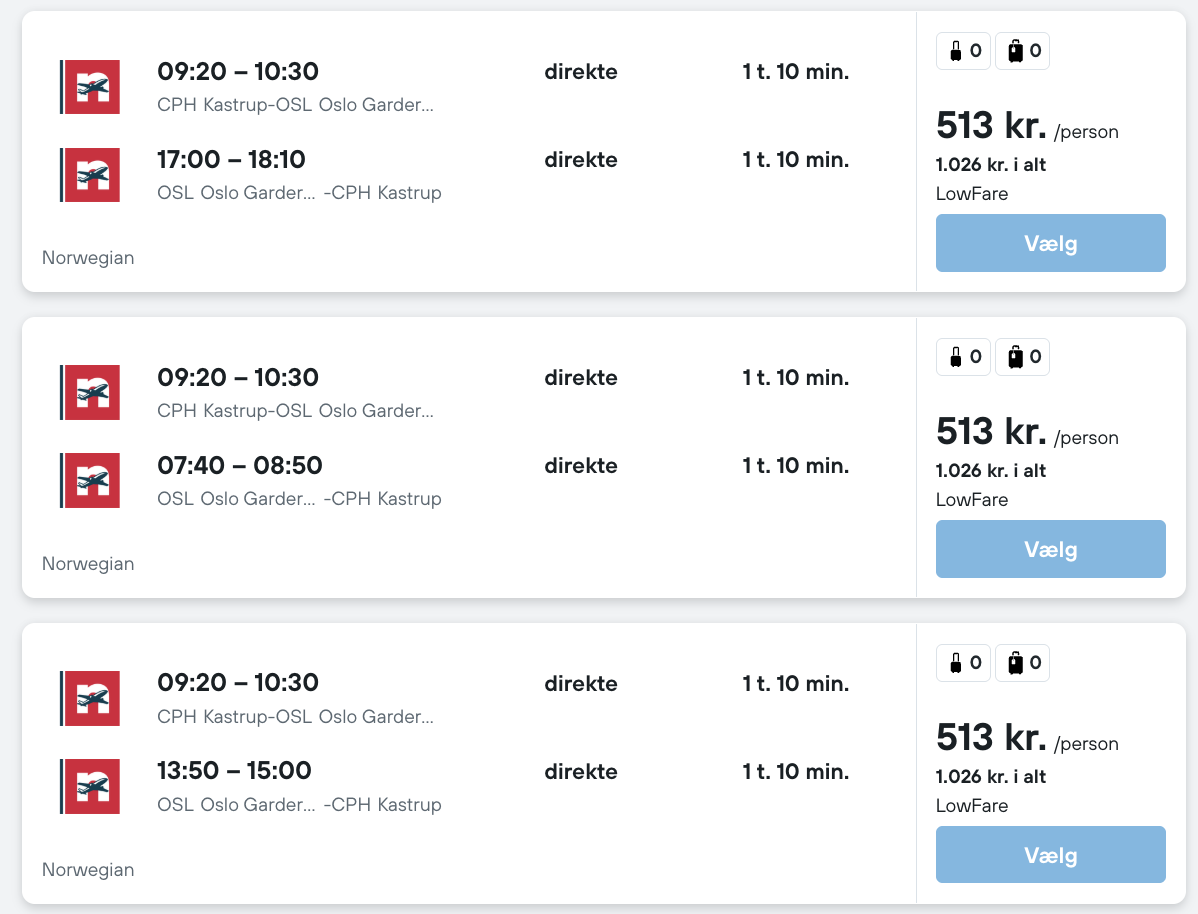The image size is (1198, 914).
Task: Click Norwegian logo beside 07:40 – 08:50 flight
Action: (x=91, y=480)
